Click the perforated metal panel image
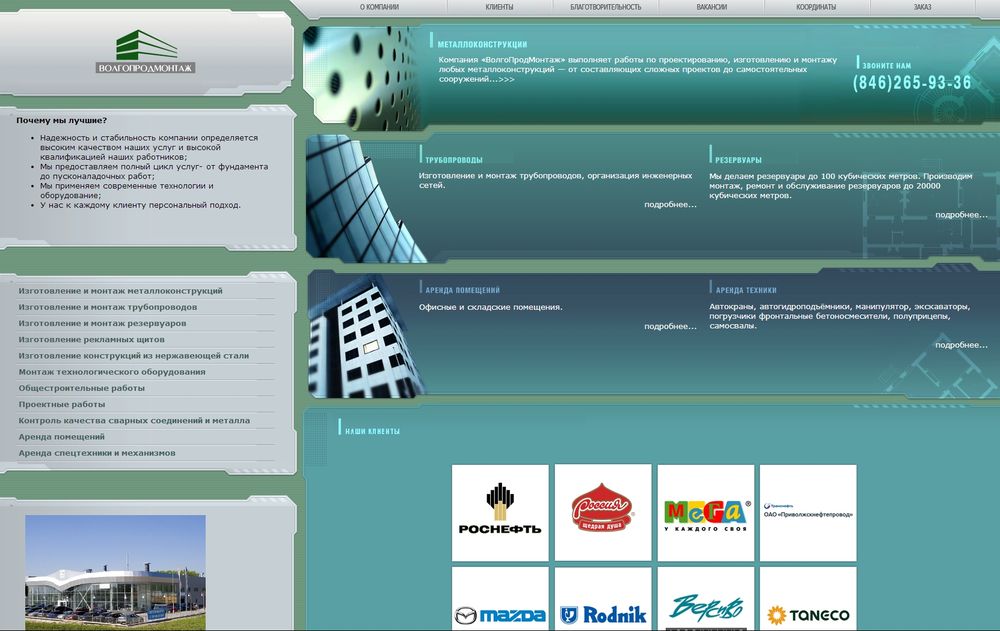The height and width of the screenshot is (631, 1000). pos(362,78)
